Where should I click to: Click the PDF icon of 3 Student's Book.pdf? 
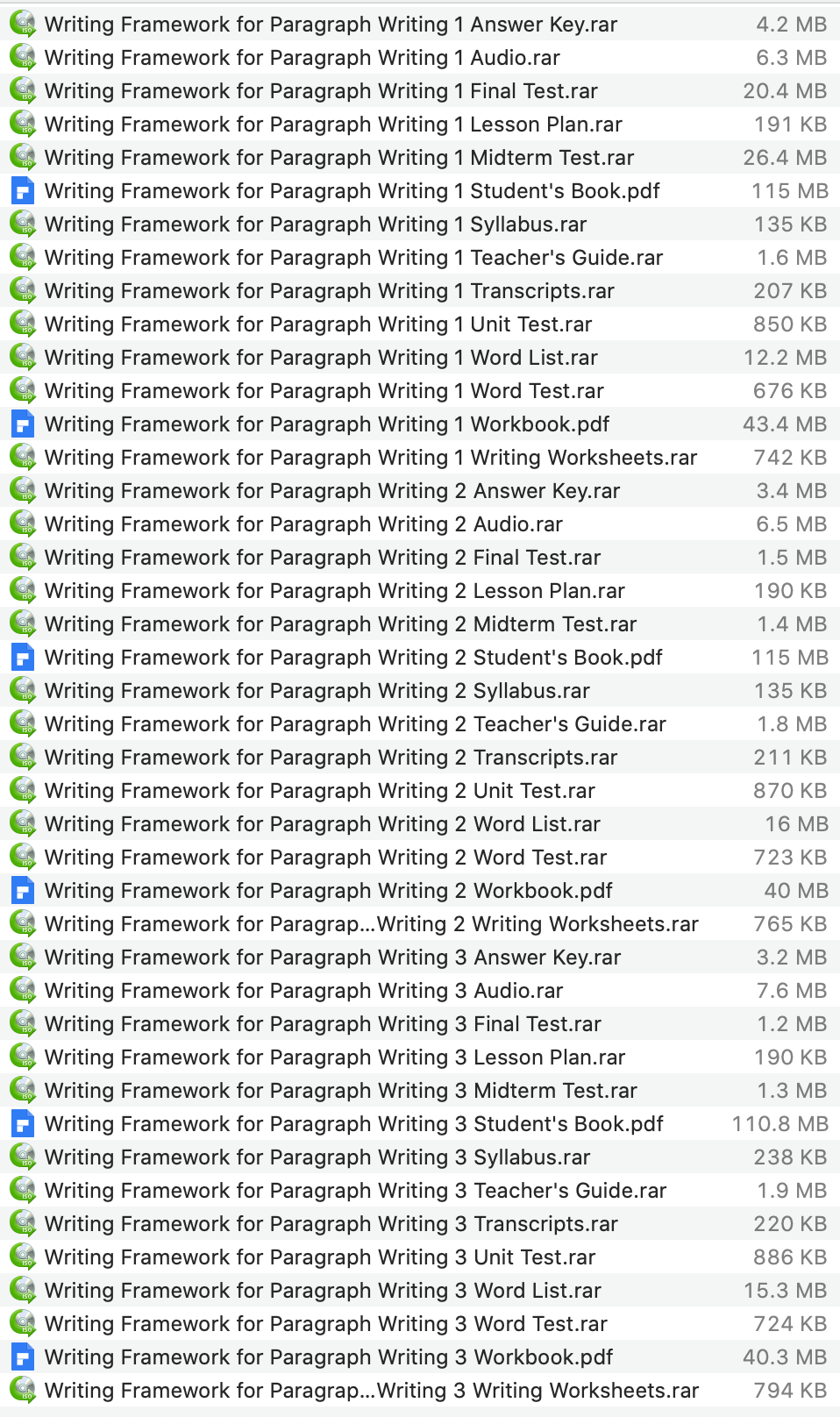click(23, 1123)
